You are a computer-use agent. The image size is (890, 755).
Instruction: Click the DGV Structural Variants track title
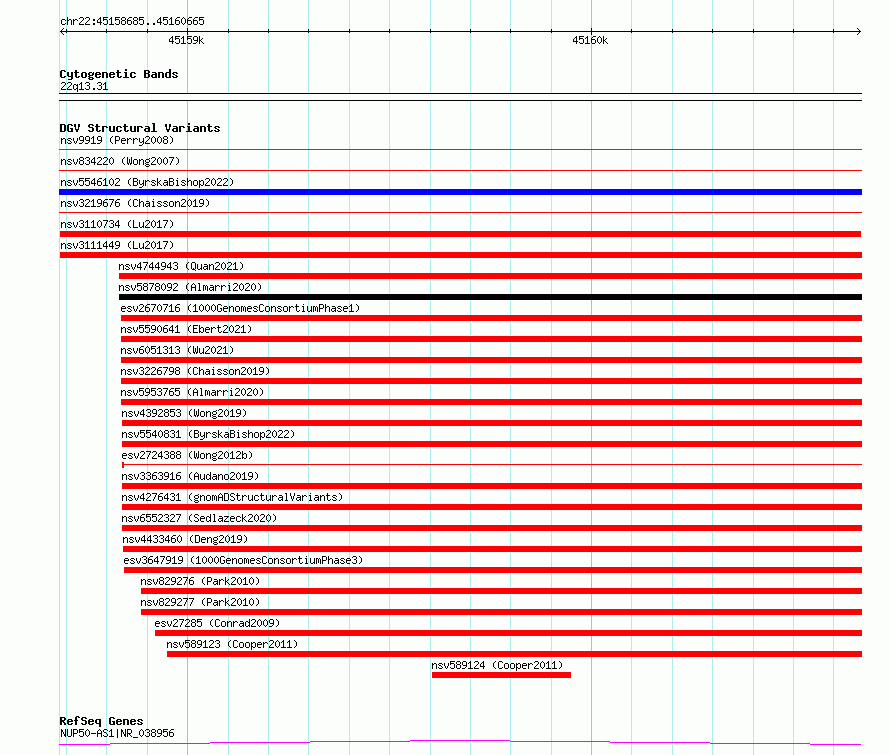140,128
